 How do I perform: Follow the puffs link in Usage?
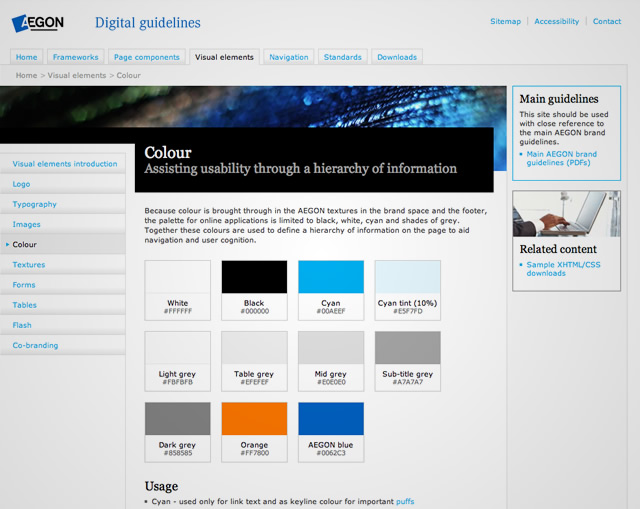click(x=405, y=502)
